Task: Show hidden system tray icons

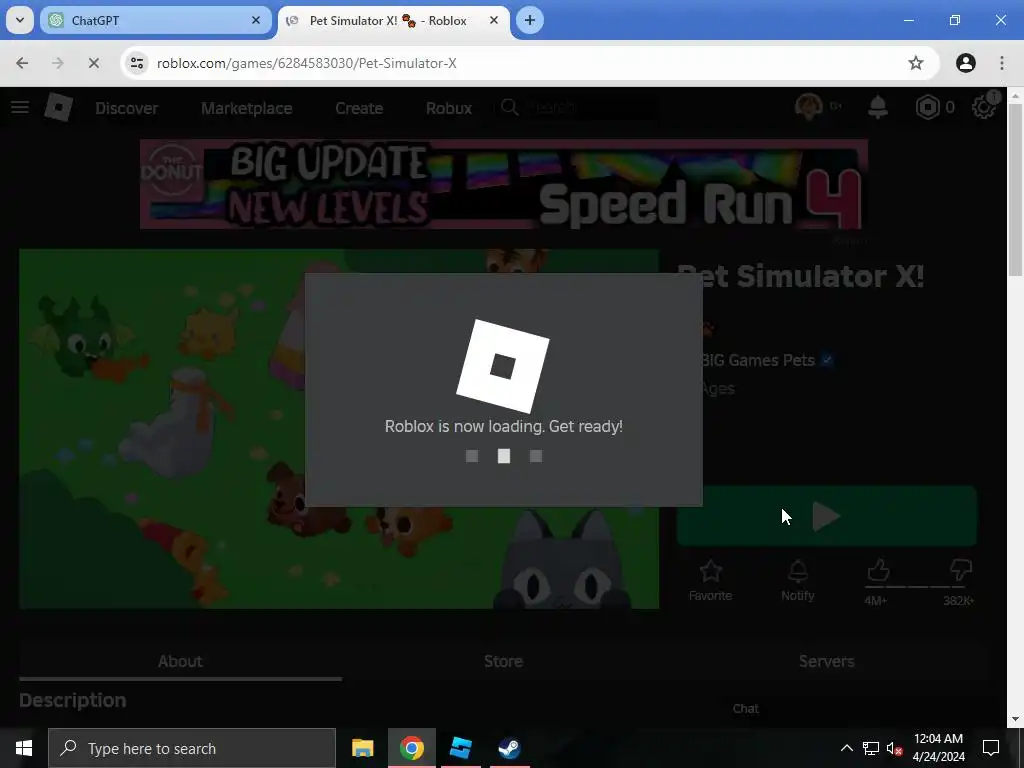Action: [x=846, y=748]
